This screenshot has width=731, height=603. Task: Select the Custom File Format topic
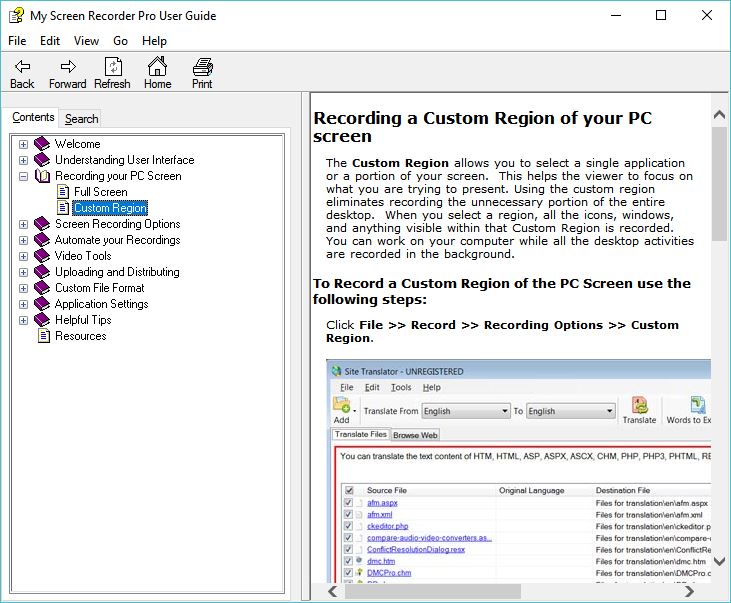tap(99, 288)
